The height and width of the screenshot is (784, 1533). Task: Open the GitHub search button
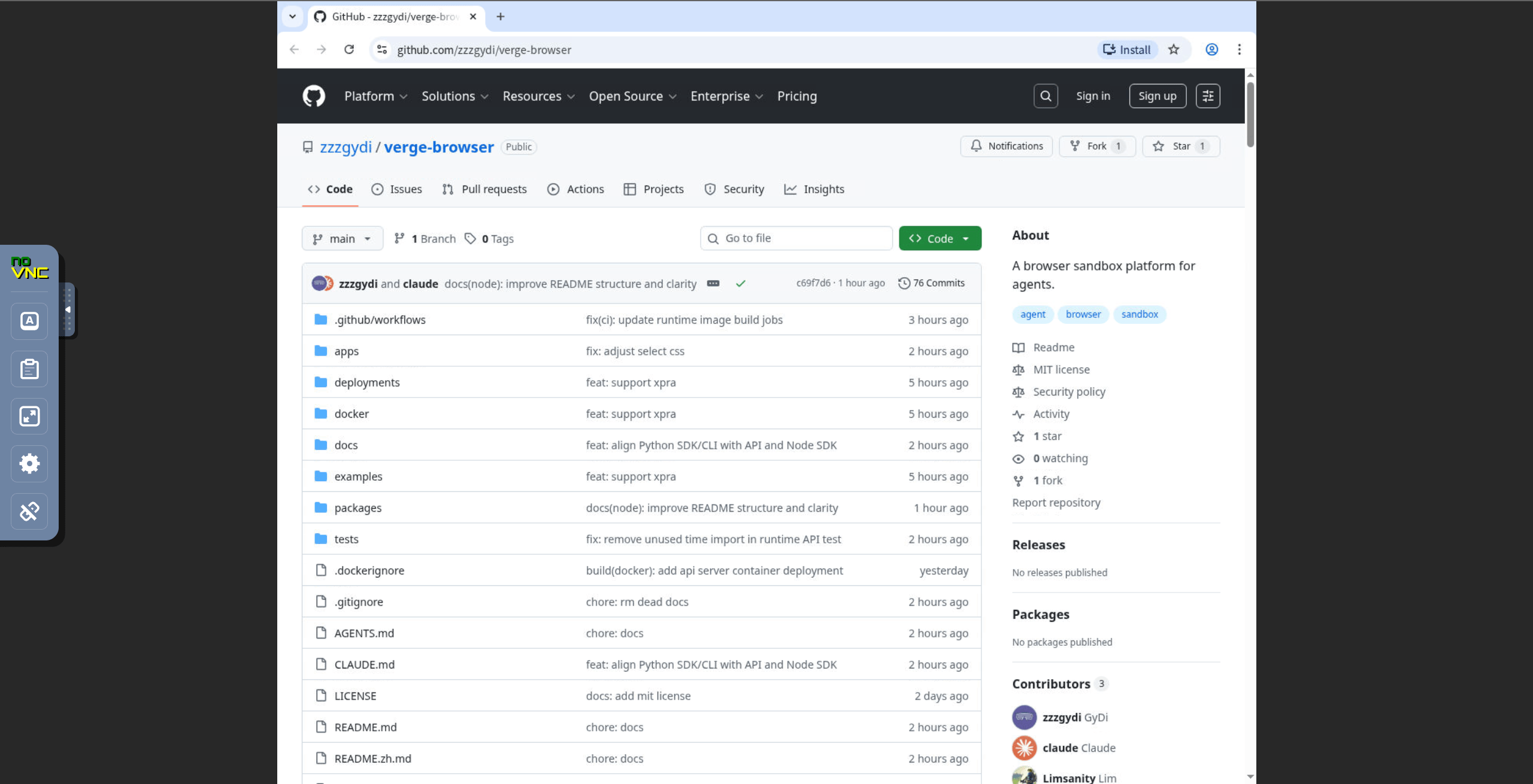(1046, 96)
